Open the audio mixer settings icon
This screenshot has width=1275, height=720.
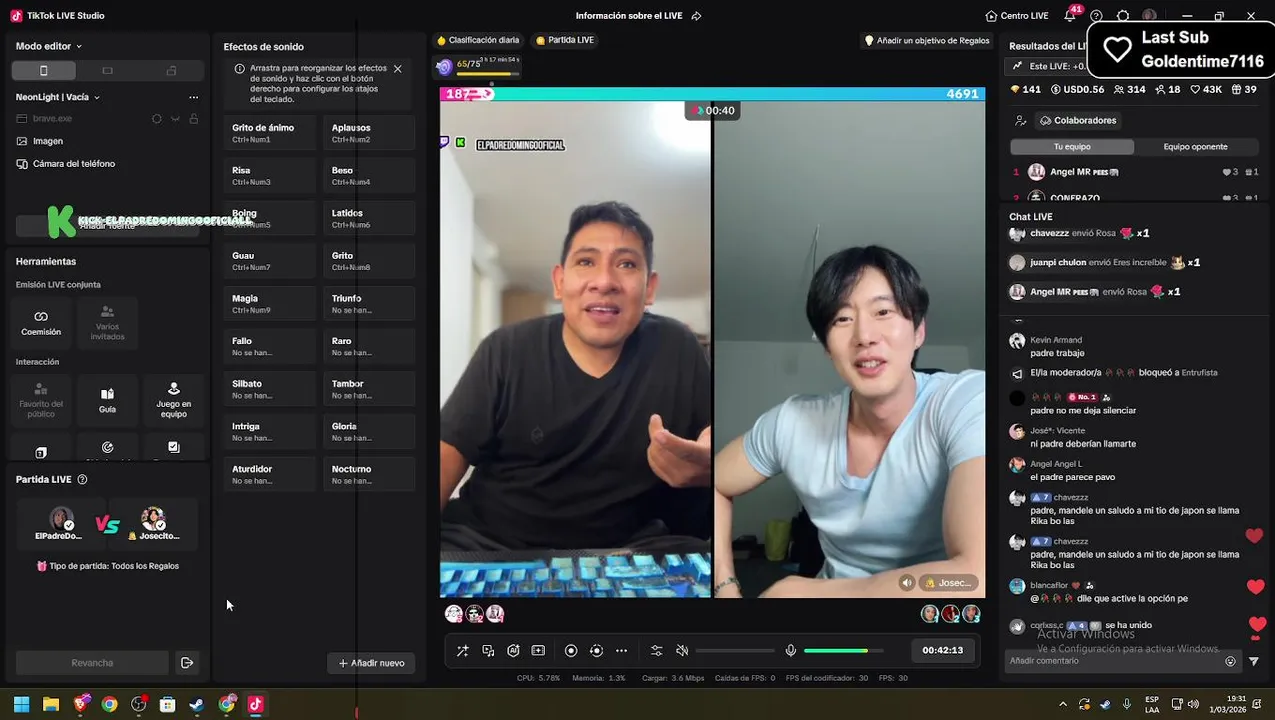656,650
